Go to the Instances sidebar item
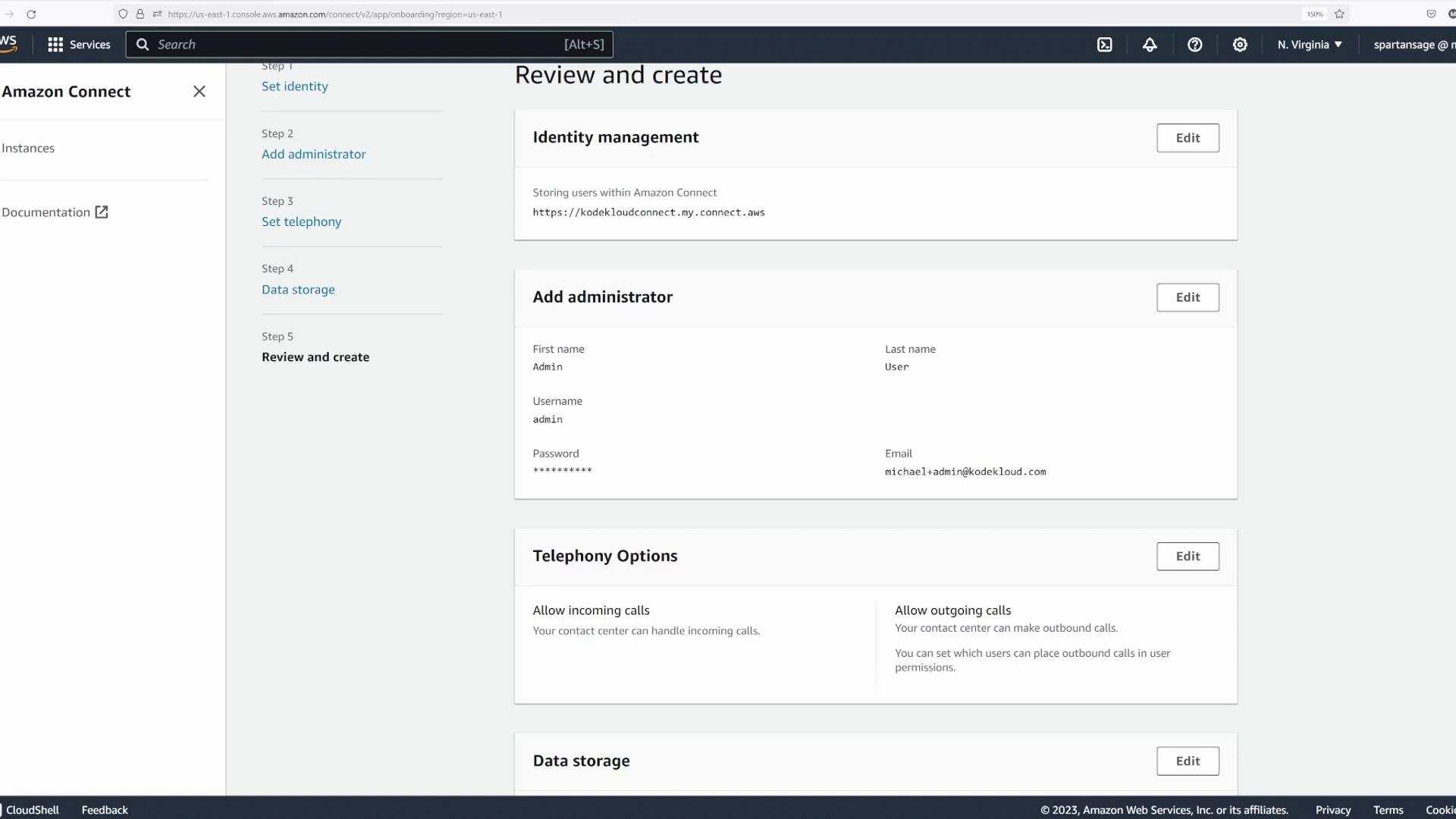 [x=28, y=149]
